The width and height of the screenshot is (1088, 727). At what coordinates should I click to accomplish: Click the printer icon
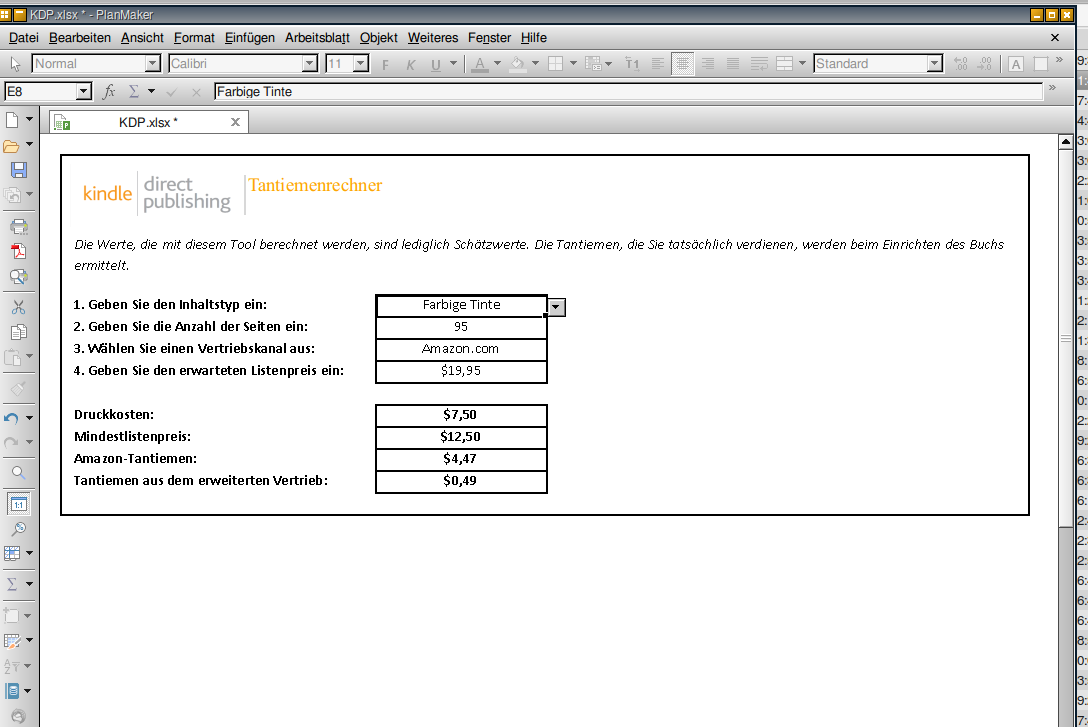pyautogui.click(x=19, y=226)
